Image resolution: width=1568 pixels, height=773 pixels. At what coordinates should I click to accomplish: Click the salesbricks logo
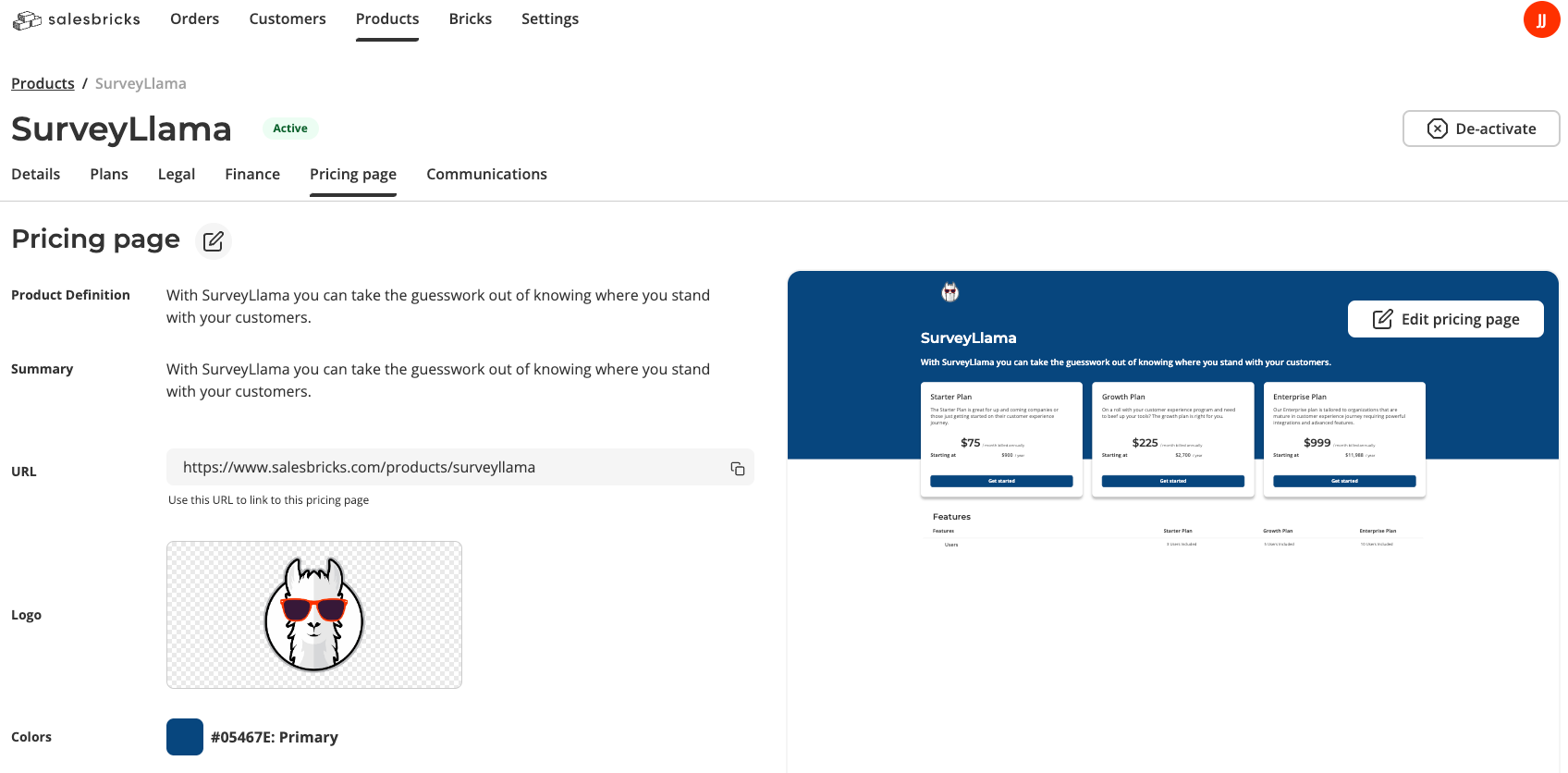(x=76, y=19)
